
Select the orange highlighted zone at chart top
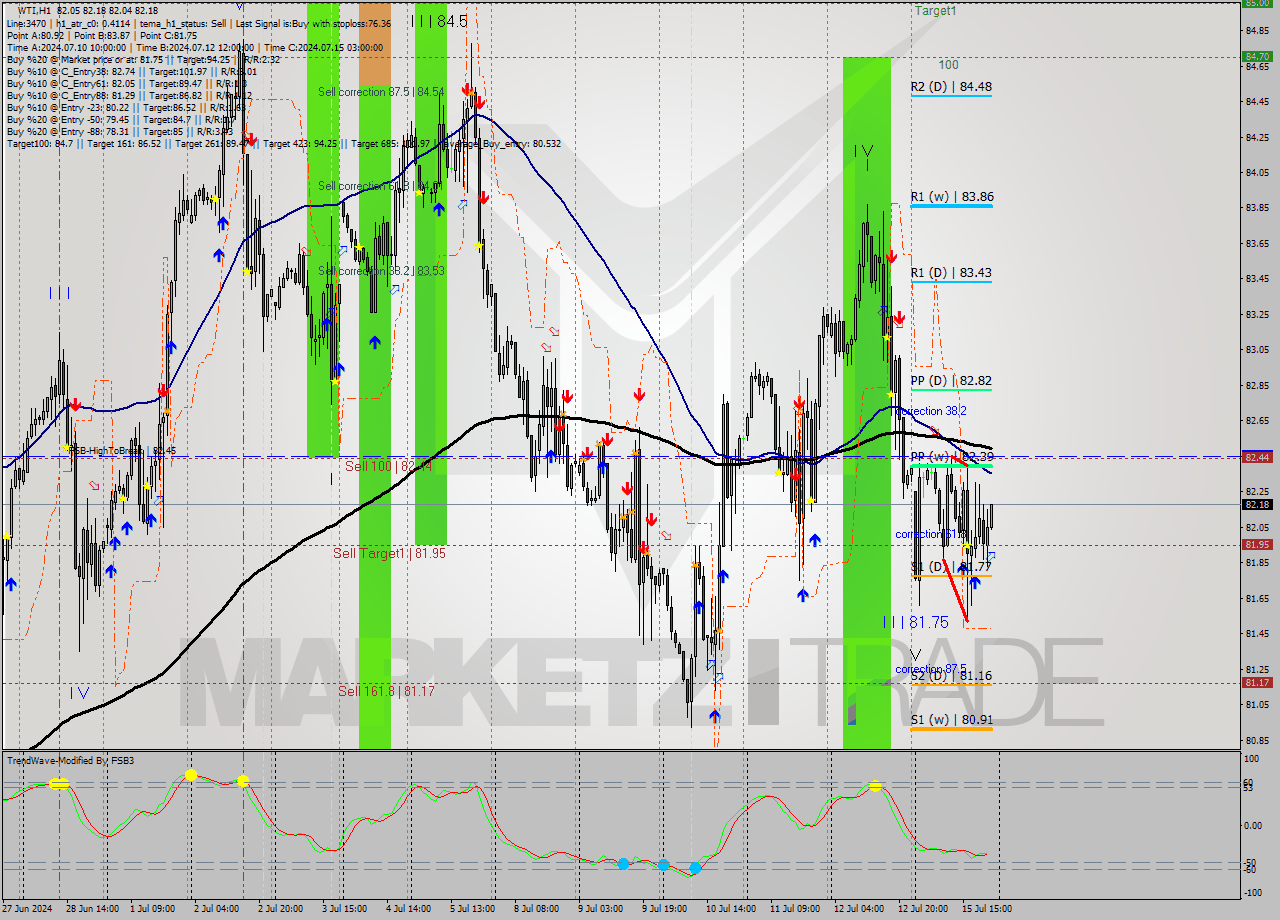[375, 43]
